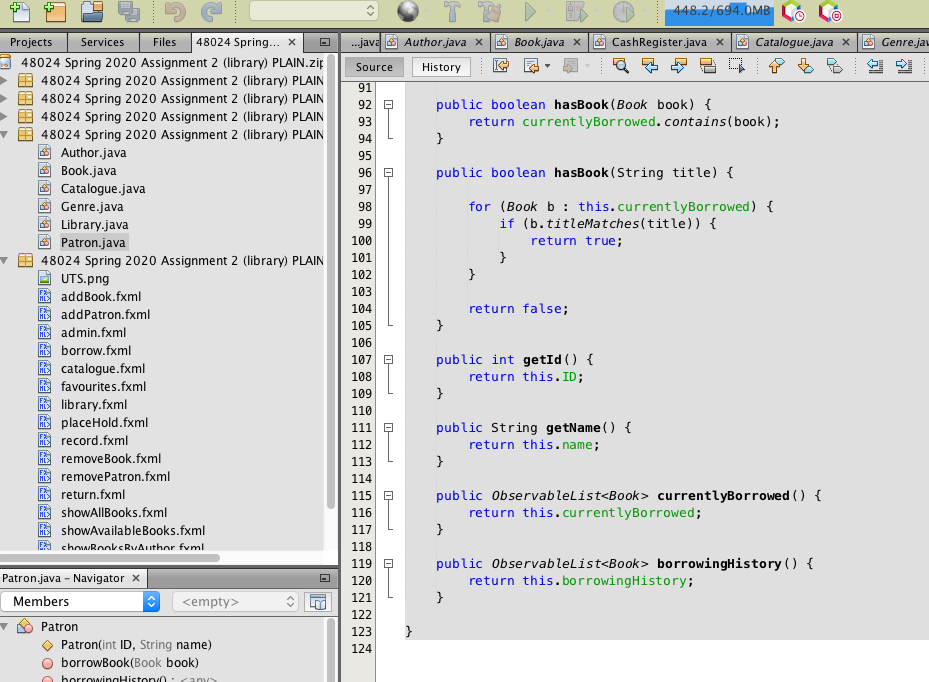Shift the line left using the indent icon
Screen dimensions: 929x682
coord(876,66)
